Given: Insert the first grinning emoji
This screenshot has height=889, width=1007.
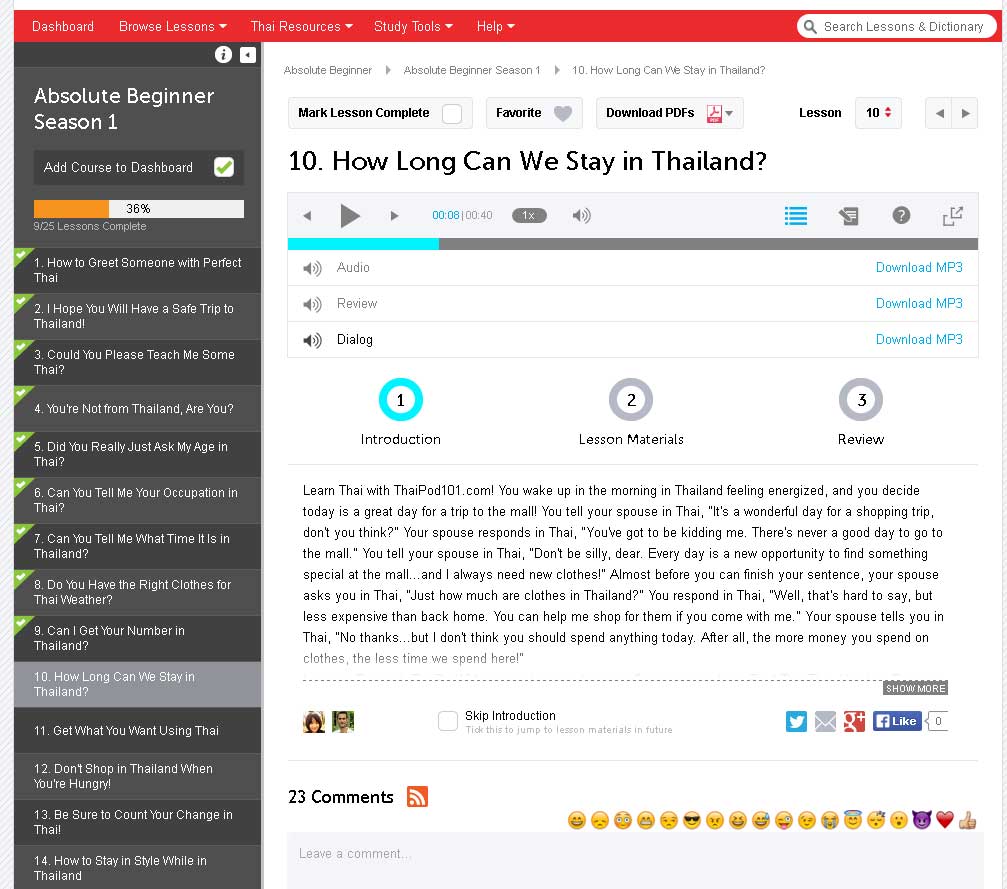Looking at the screenshot, I should coord(577,820).
